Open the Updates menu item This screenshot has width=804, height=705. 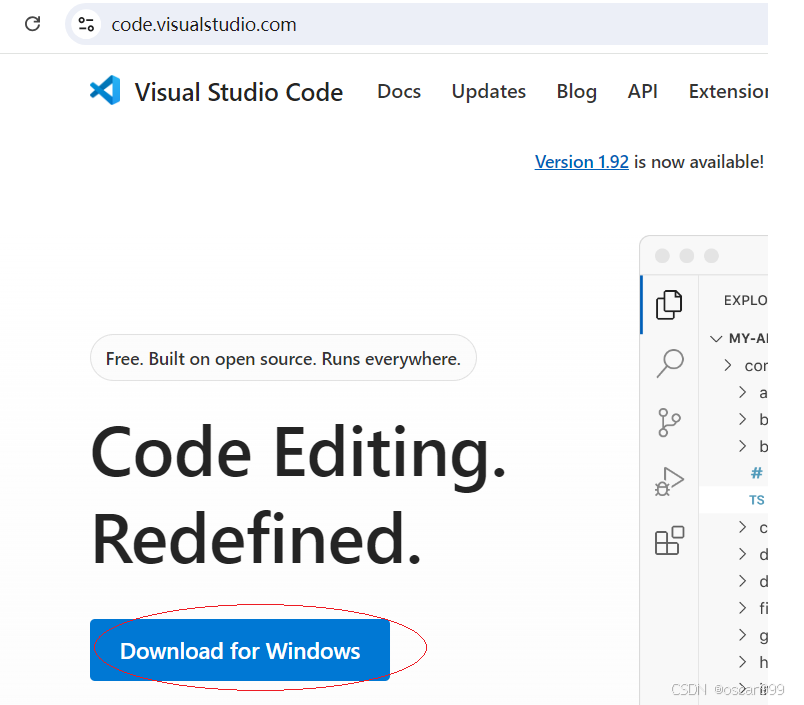tap(489, 91)
